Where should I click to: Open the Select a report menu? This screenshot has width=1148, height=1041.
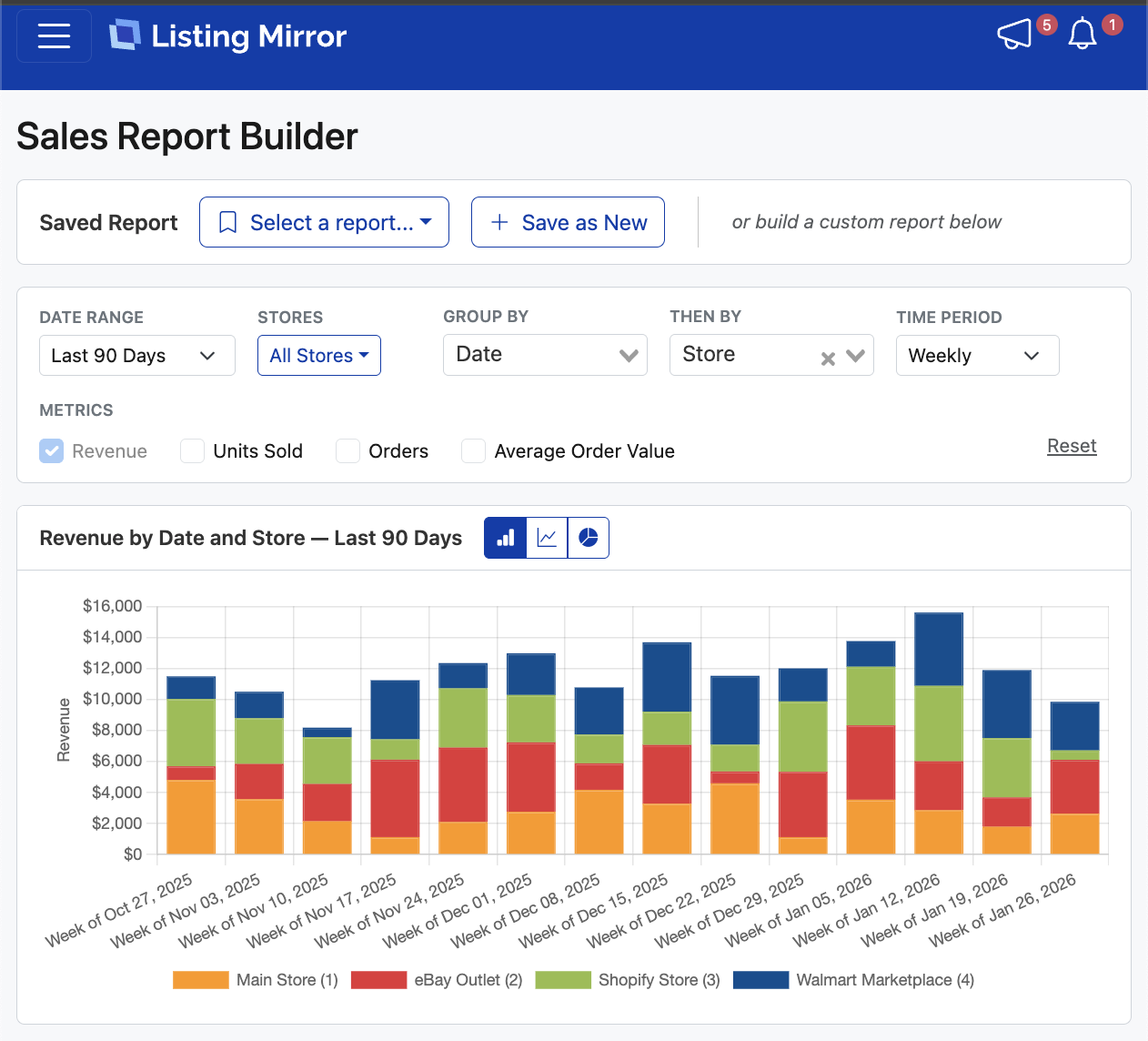pos(324,223)
